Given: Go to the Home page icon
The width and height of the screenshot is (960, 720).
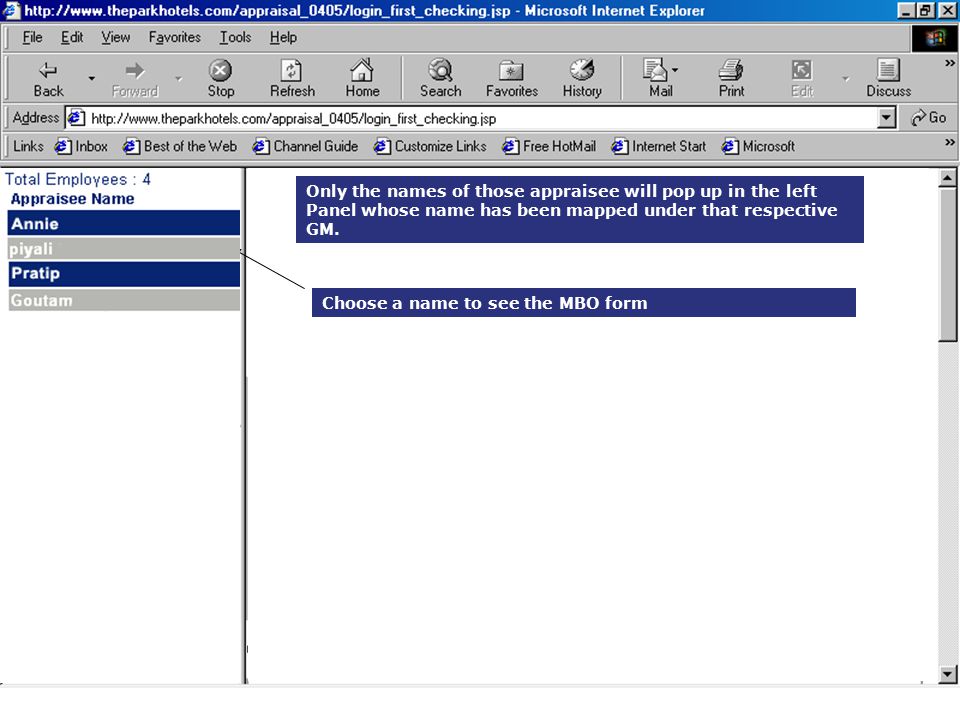Looking at the screenshot, I should click(x=362, y=79).
